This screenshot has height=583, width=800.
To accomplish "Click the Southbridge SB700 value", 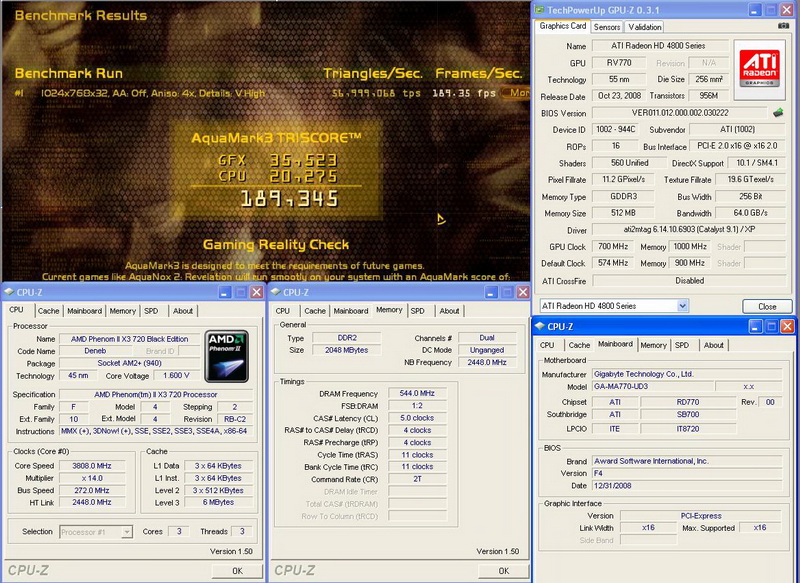I will [688, 414].
